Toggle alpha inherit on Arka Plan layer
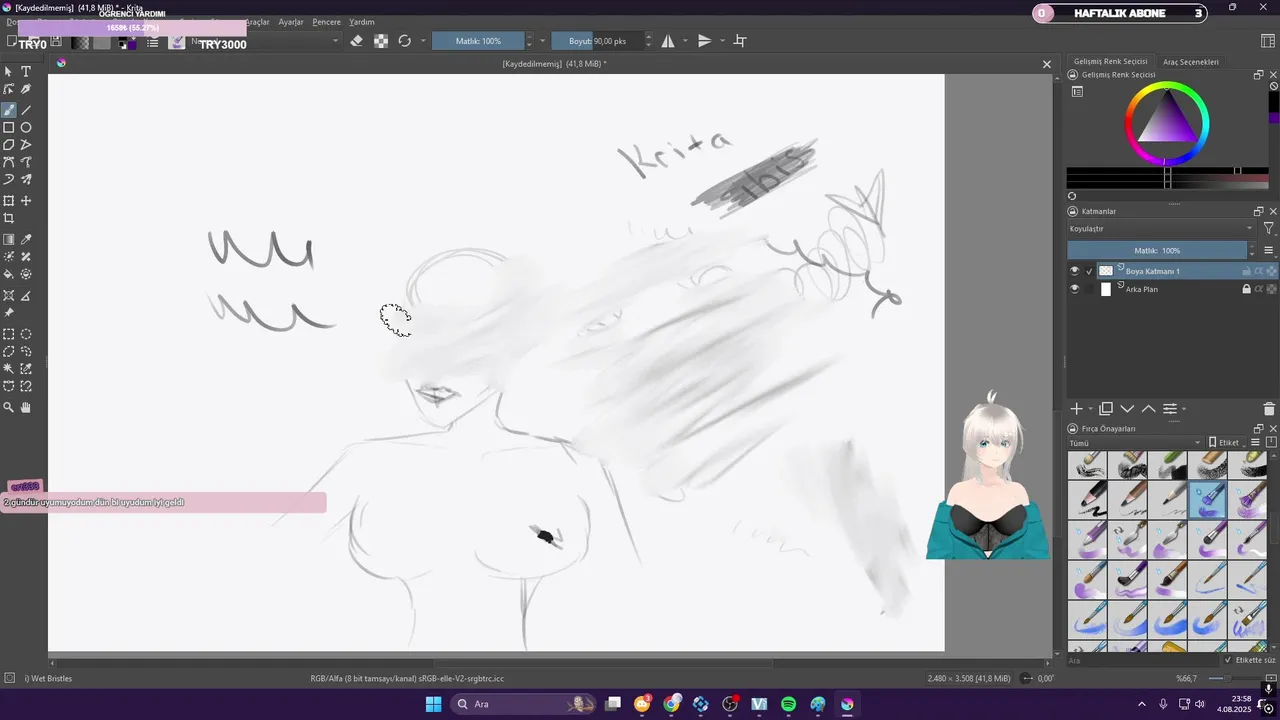The width and height of the screenshot is (1280, 720). (1259, 289)
